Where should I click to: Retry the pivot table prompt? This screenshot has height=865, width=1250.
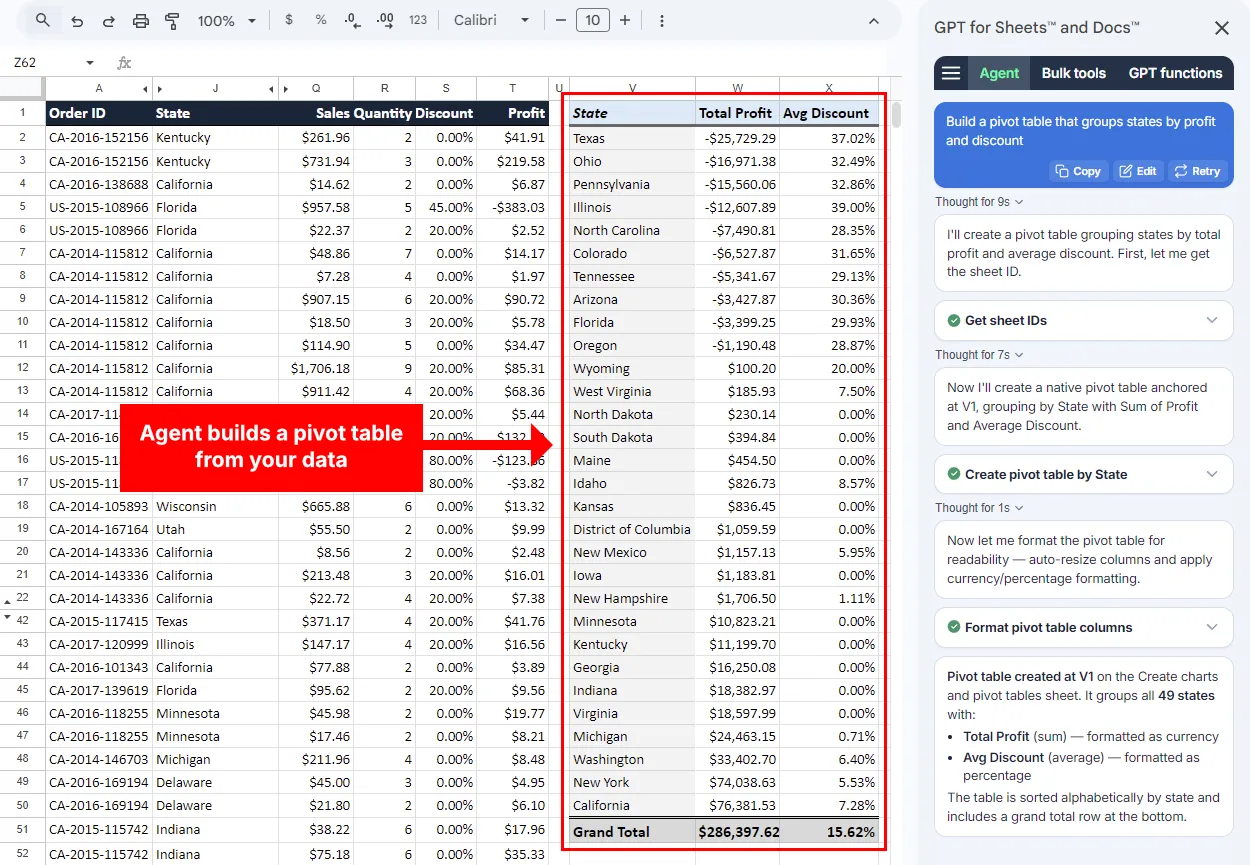[x=1197, y=171]
